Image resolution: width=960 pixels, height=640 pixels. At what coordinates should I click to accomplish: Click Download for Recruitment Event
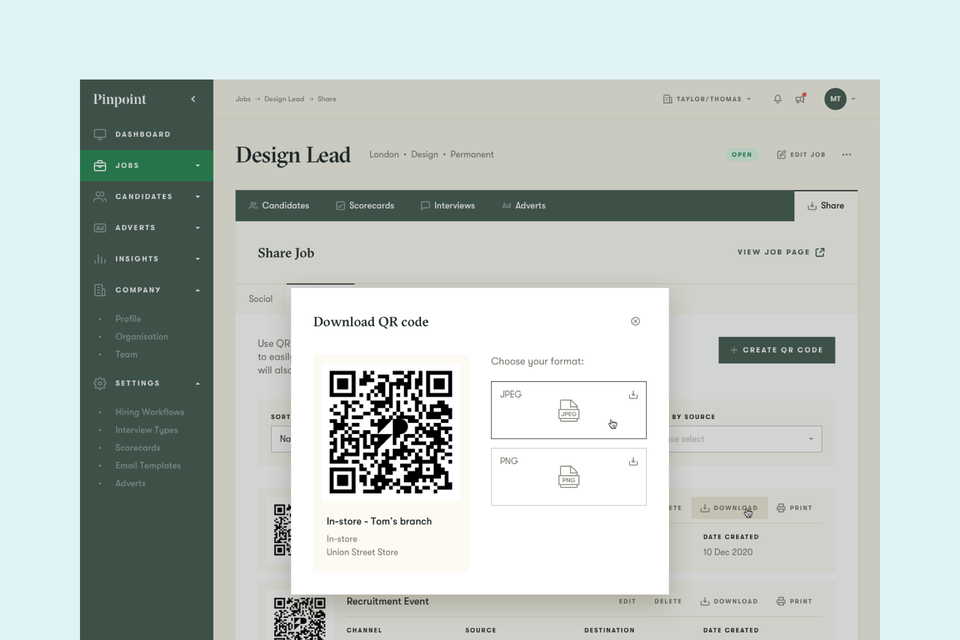click(729, 601)
